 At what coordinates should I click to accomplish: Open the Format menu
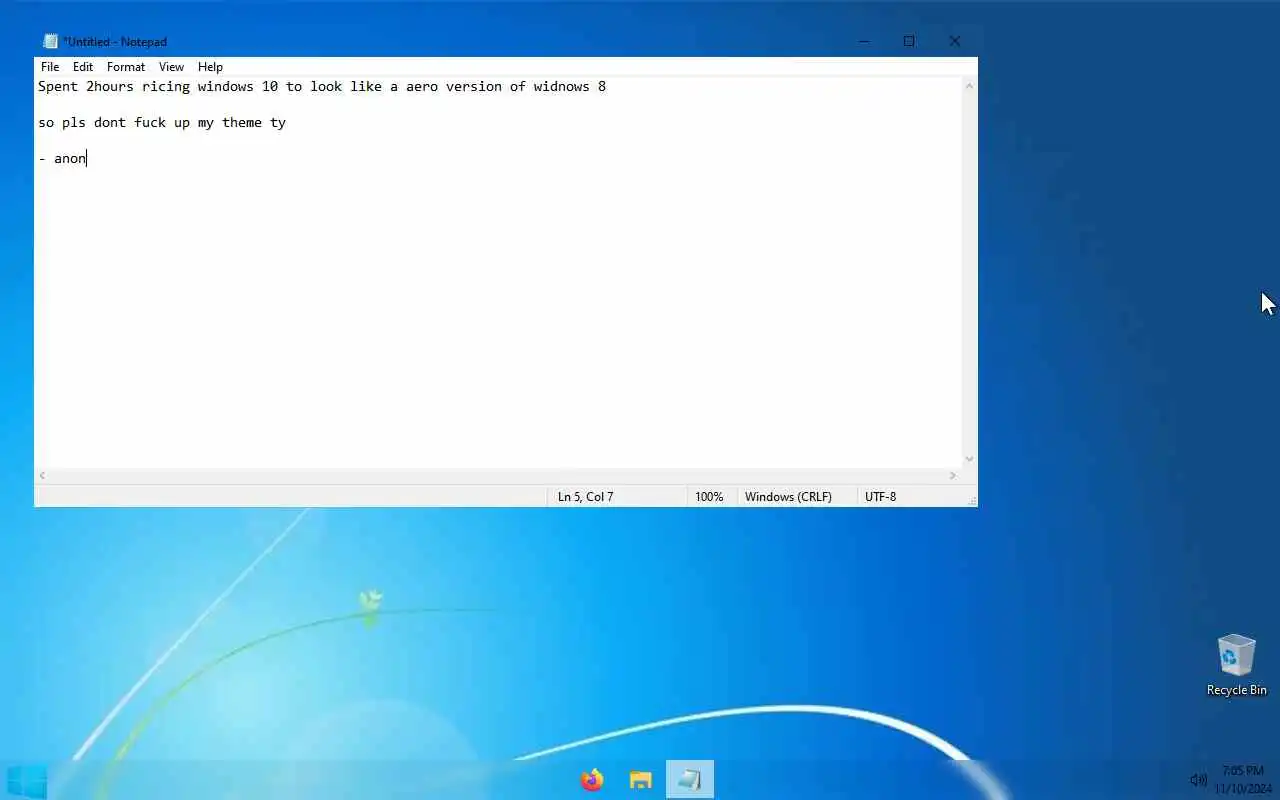(126, 67)
